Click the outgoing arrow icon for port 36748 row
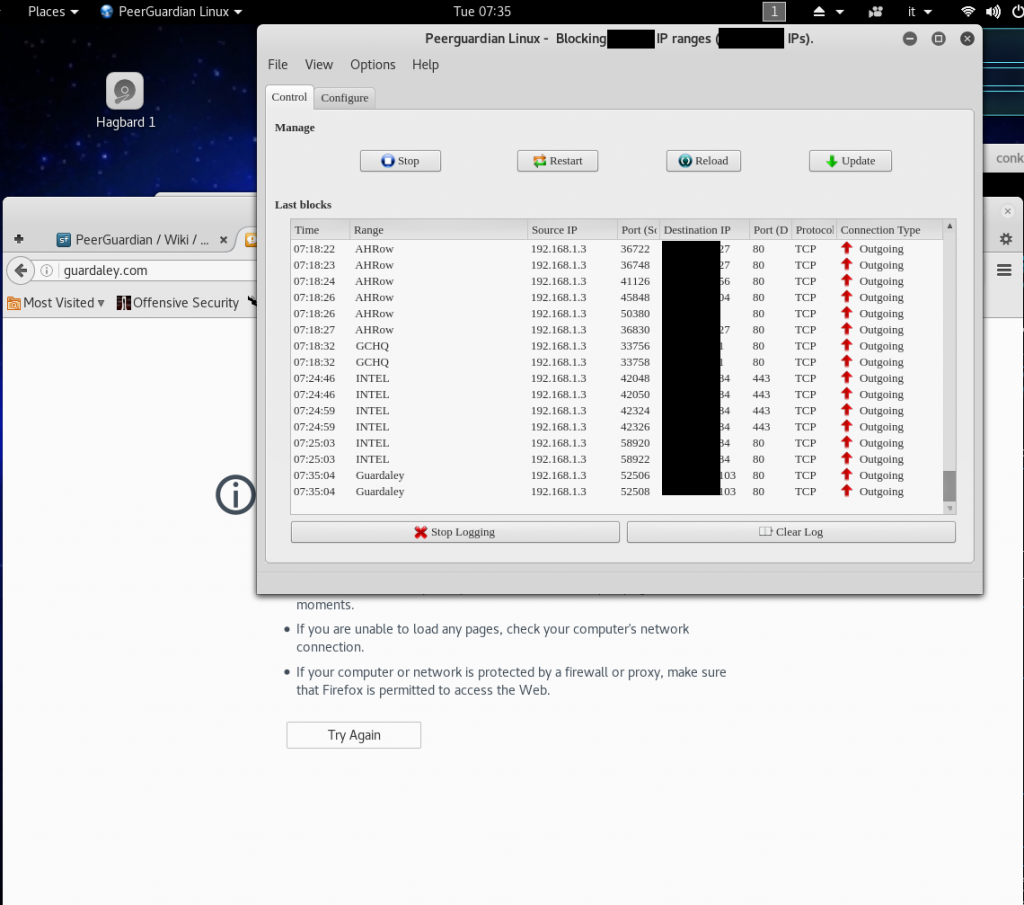 [846, 264]
